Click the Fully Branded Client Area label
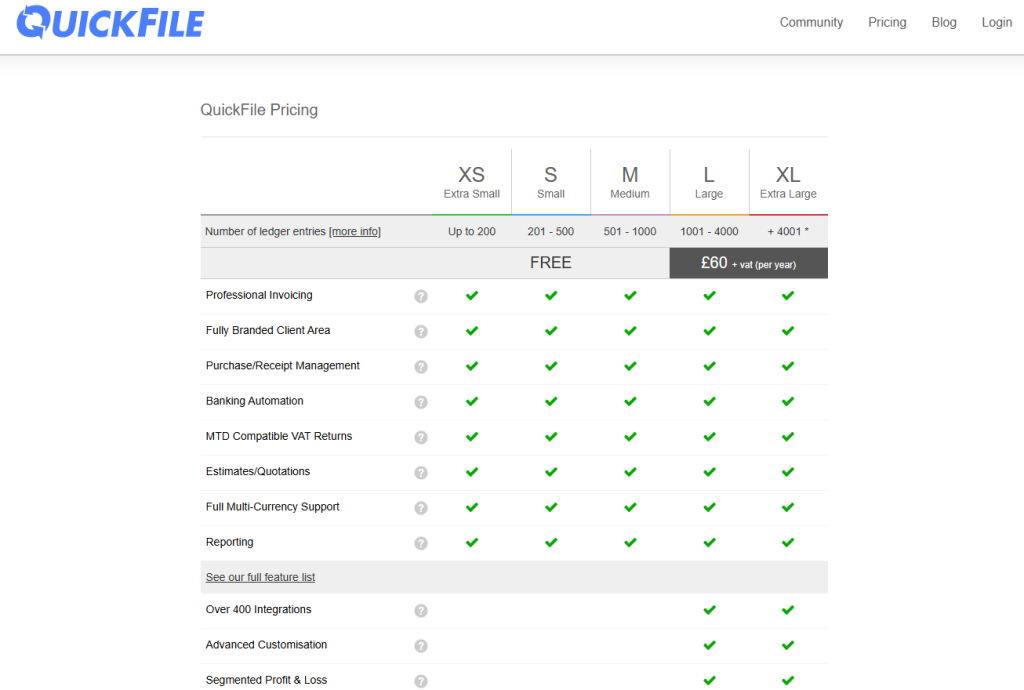 pyautogui.click(x=268, y=330)
